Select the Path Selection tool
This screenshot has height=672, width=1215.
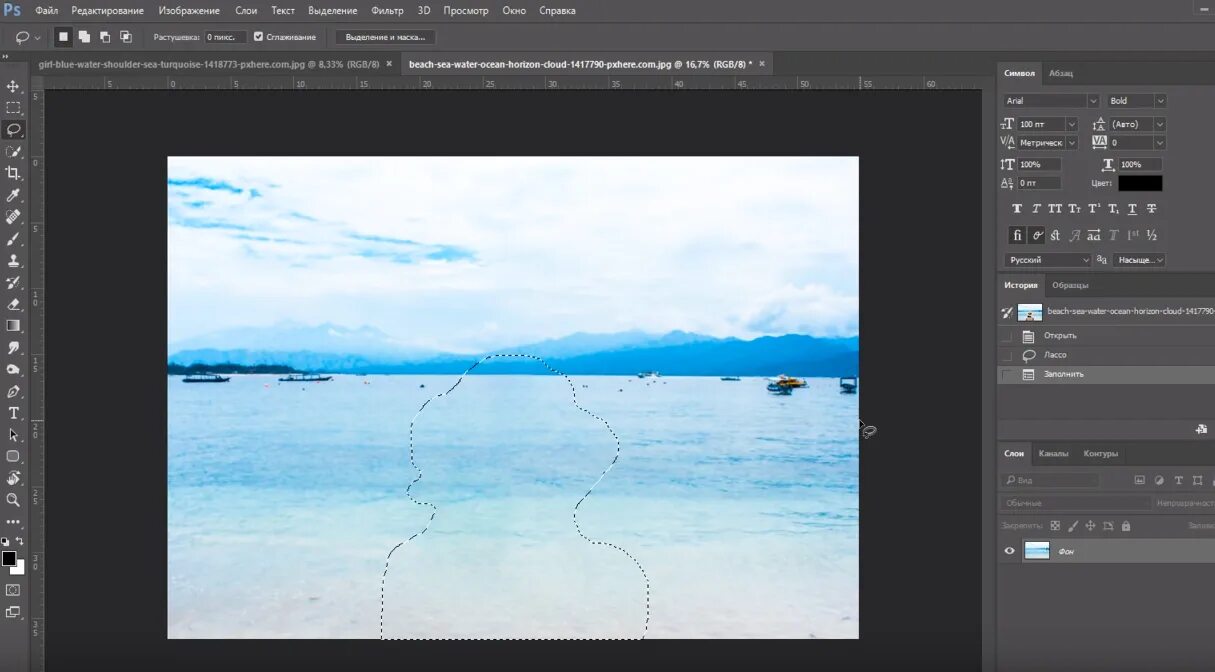click(13, 435)
